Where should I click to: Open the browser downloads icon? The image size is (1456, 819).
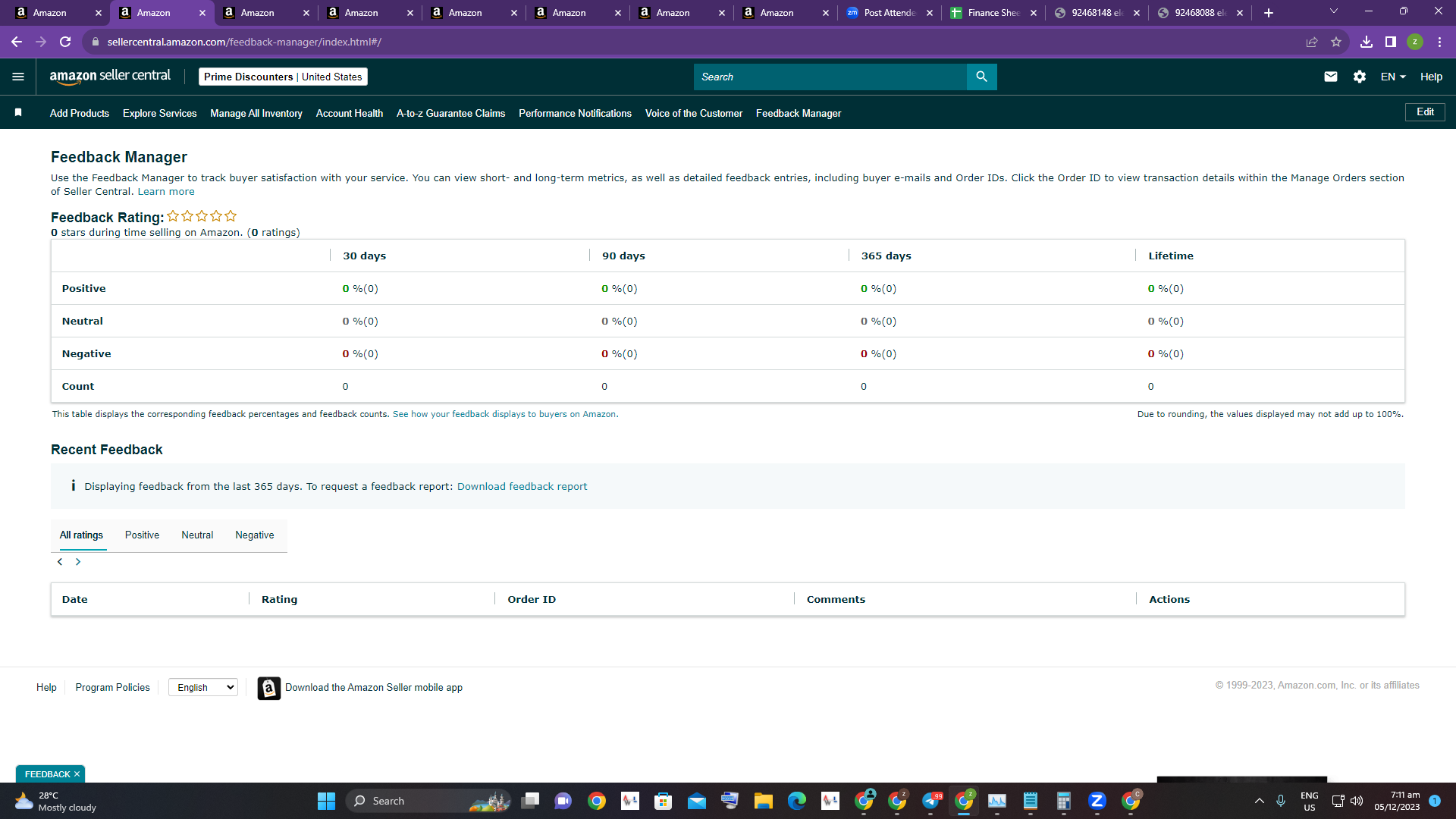[1367, 42]
